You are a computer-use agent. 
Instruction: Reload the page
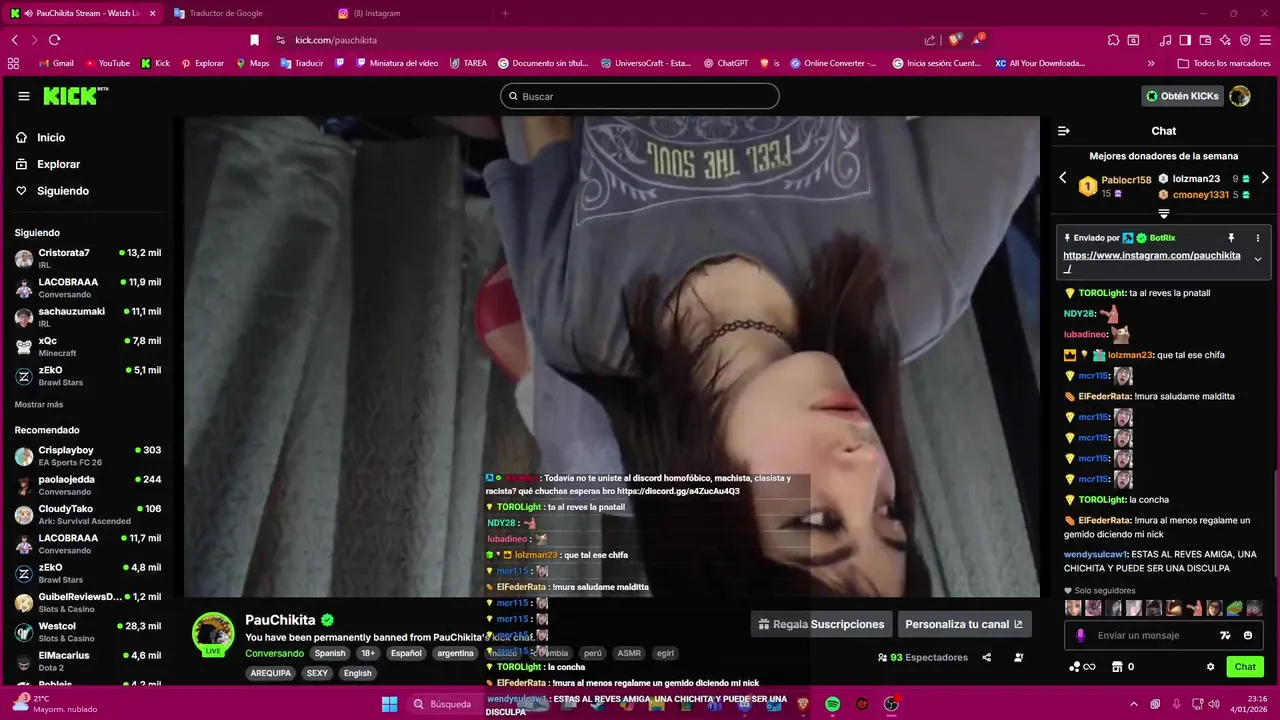tap(54, 40)
